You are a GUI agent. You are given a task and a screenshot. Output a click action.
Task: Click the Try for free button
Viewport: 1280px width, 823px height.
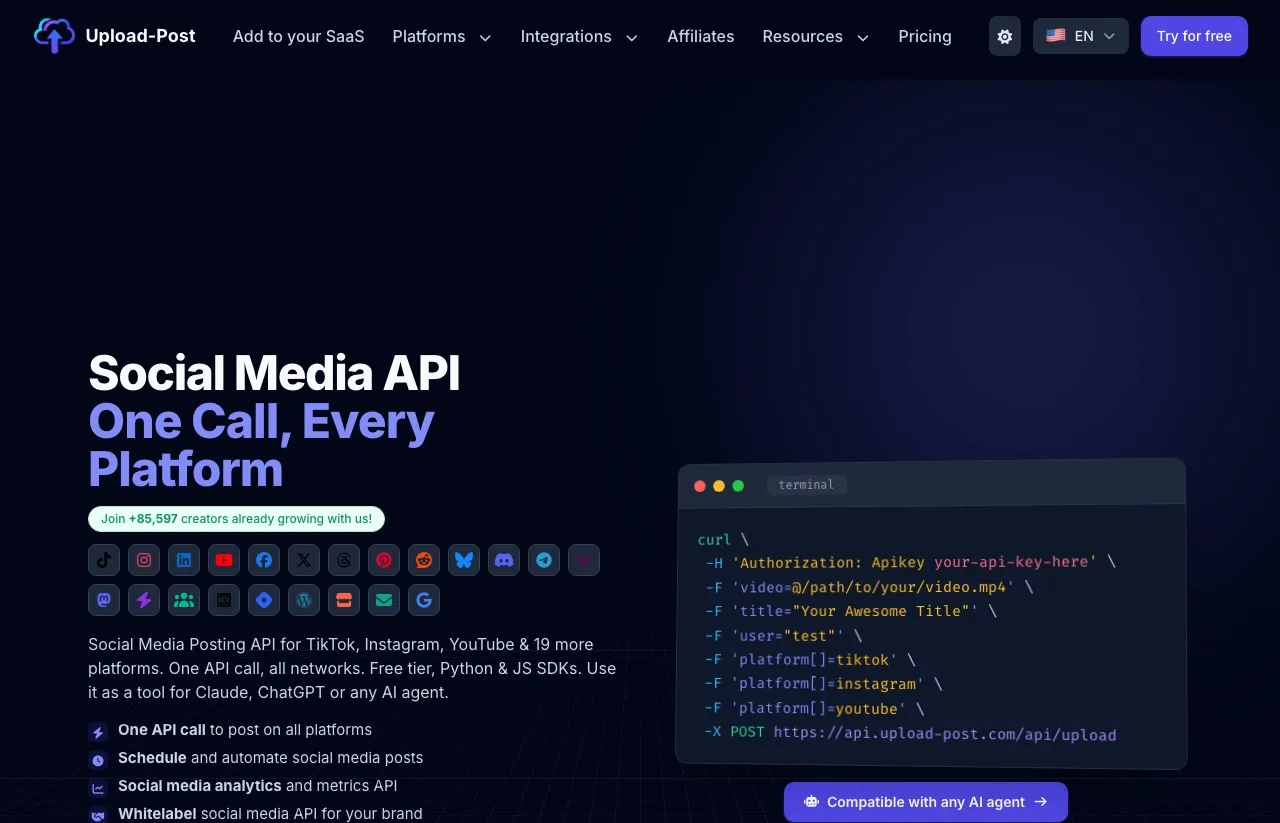point(1194,36)
